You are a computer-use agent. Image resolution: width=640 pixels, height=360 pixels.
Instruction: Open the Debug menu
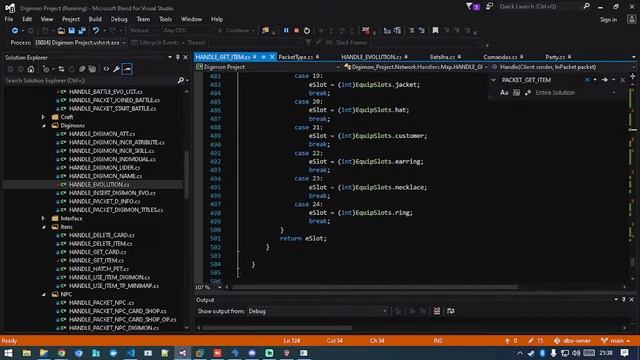point(119,19)
